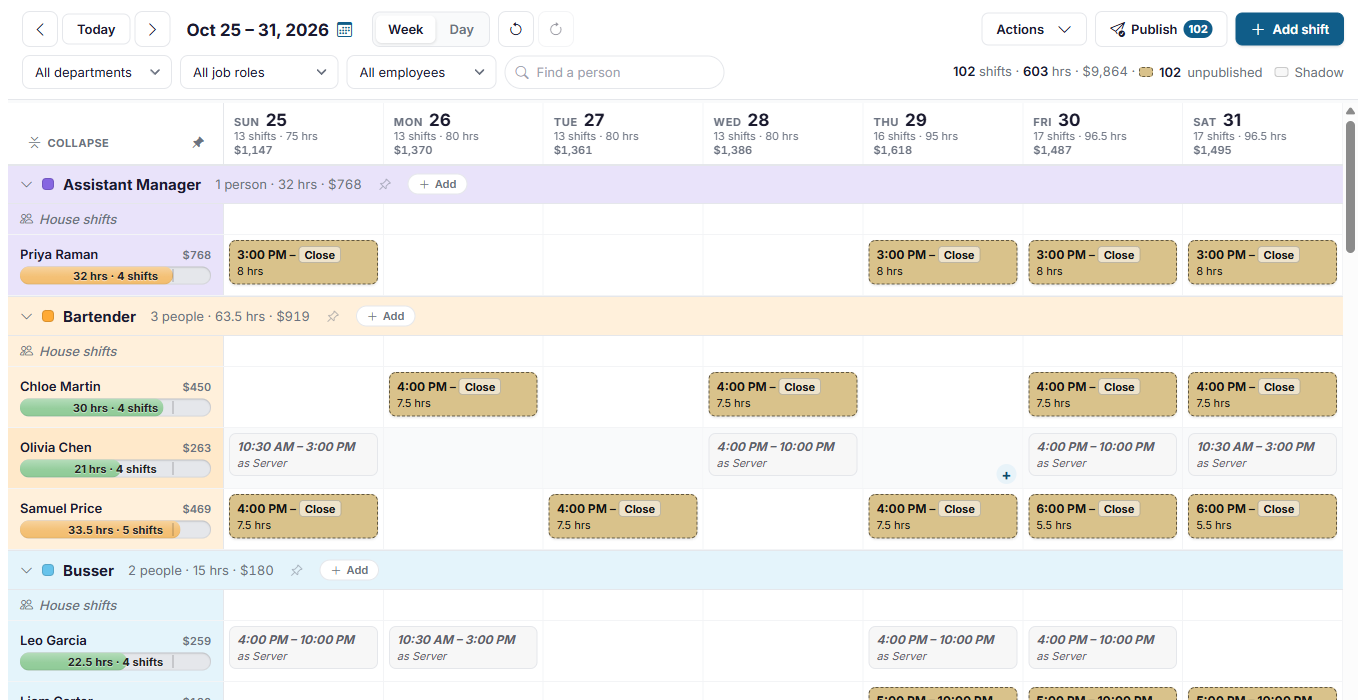Screen dimensions: 1366x700
Task: Add a shift to Bartender
Action: point(385,316)
